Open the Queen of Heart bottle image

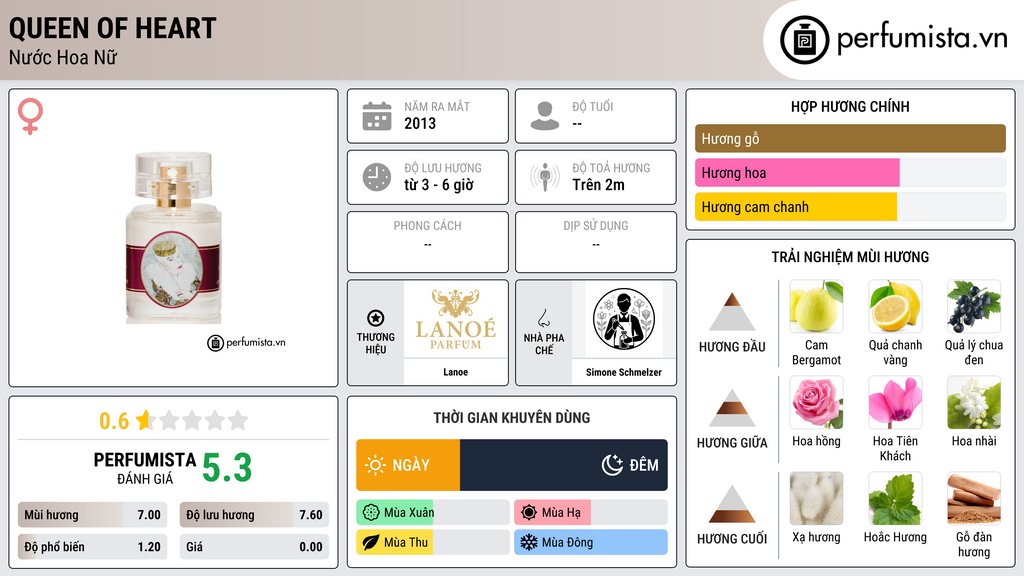174,238
